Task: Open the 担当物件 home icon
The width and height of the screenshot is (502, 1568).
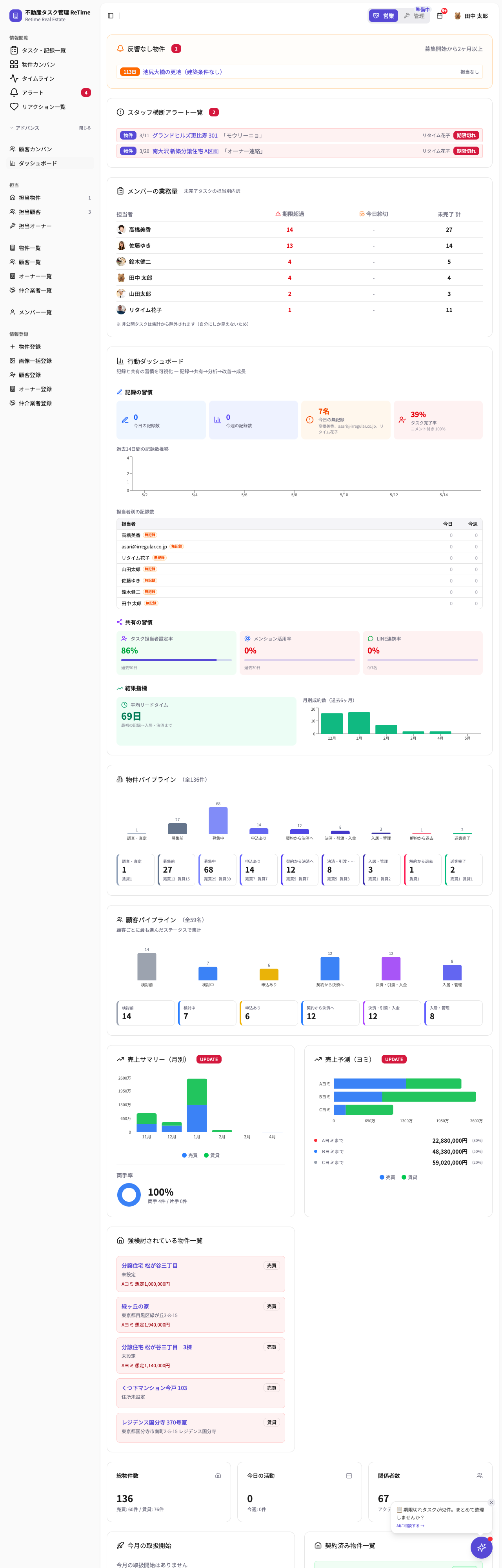Action: pyautogui.click(x=12, y=198)
